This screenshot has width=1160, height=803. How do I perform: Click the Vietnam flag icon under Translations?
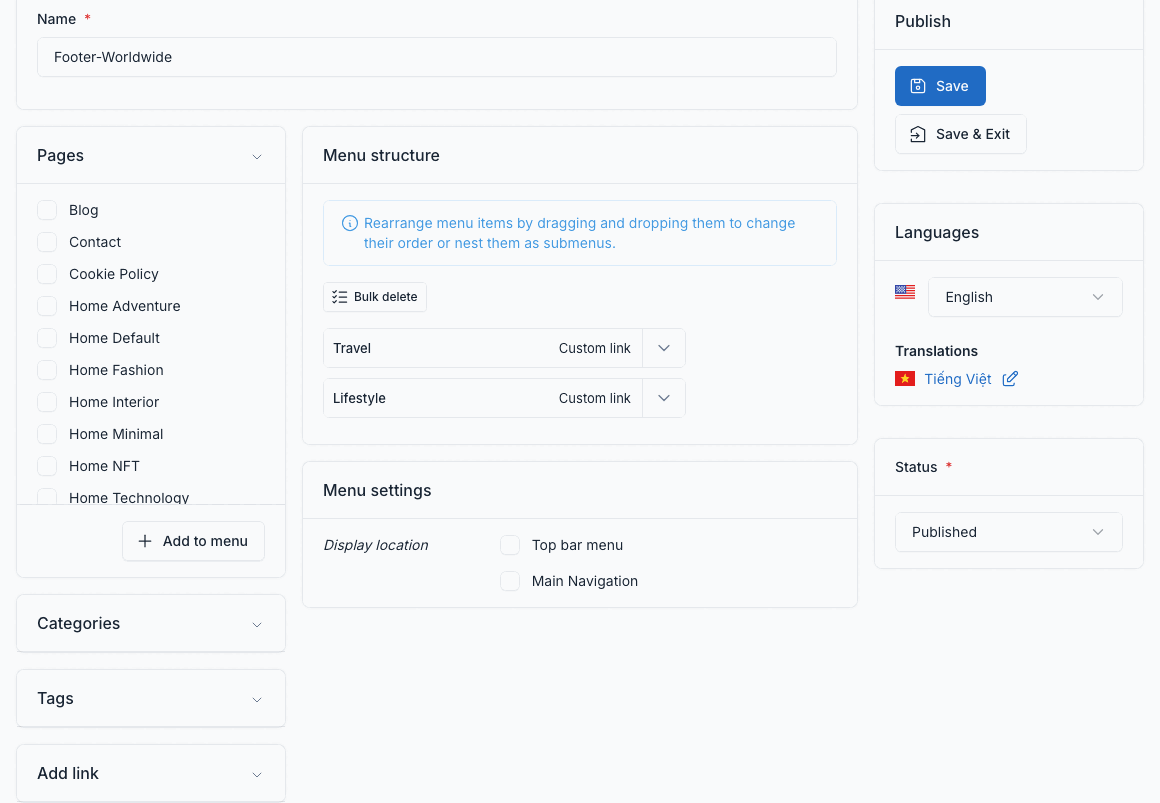point(905,379)
